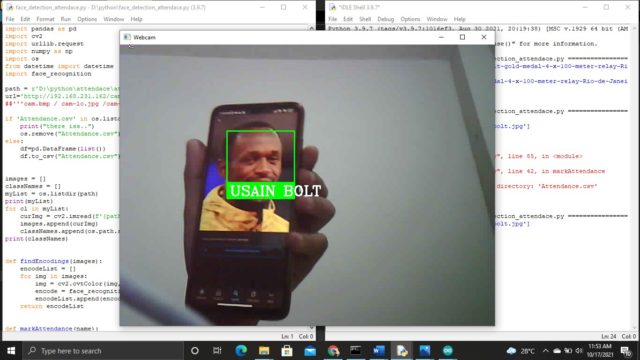640x360 pixels.
Task: Open the IDLE Shell Options menu
Action: coord(410,19)
